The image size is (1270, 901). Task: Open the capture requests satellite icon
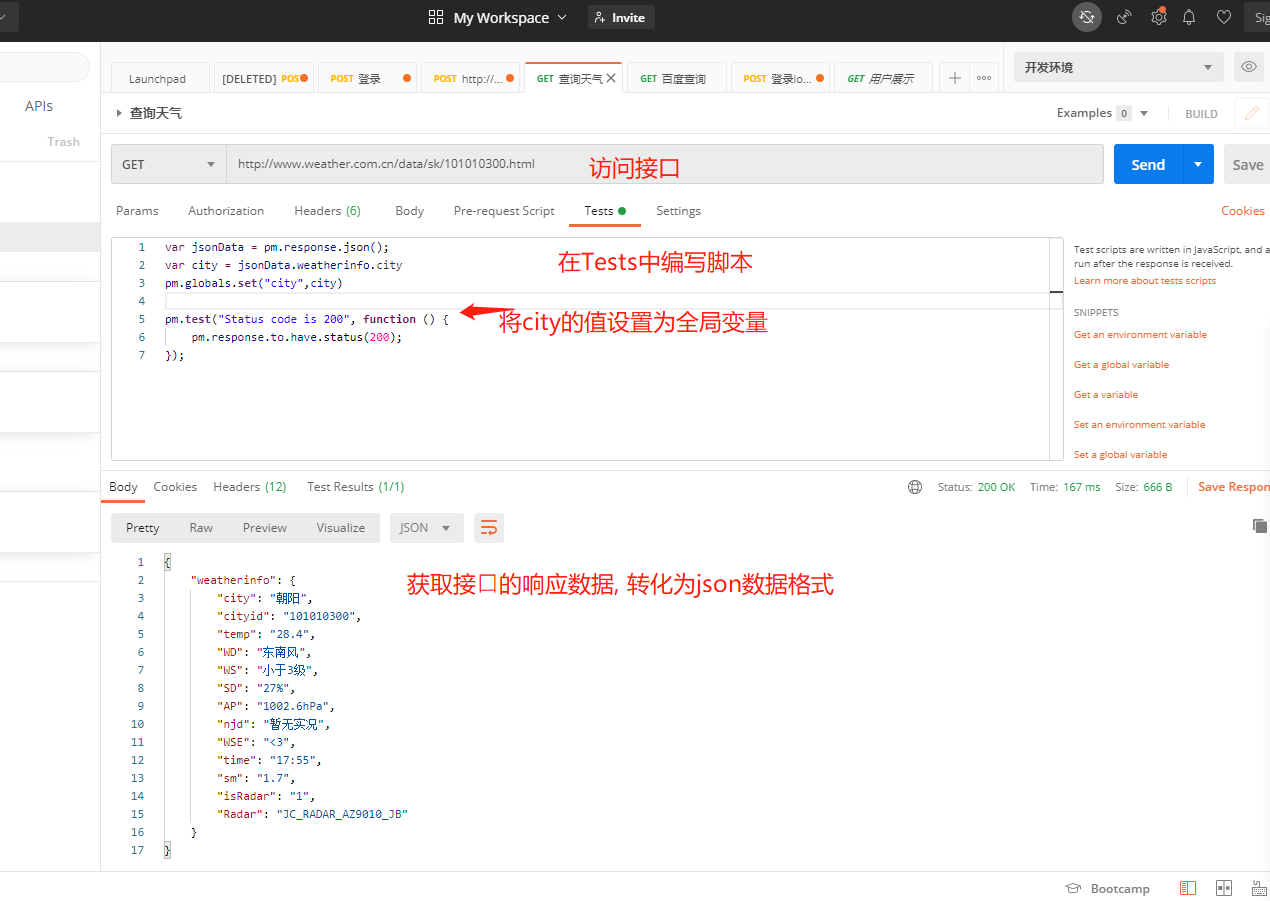(1124, 17)
